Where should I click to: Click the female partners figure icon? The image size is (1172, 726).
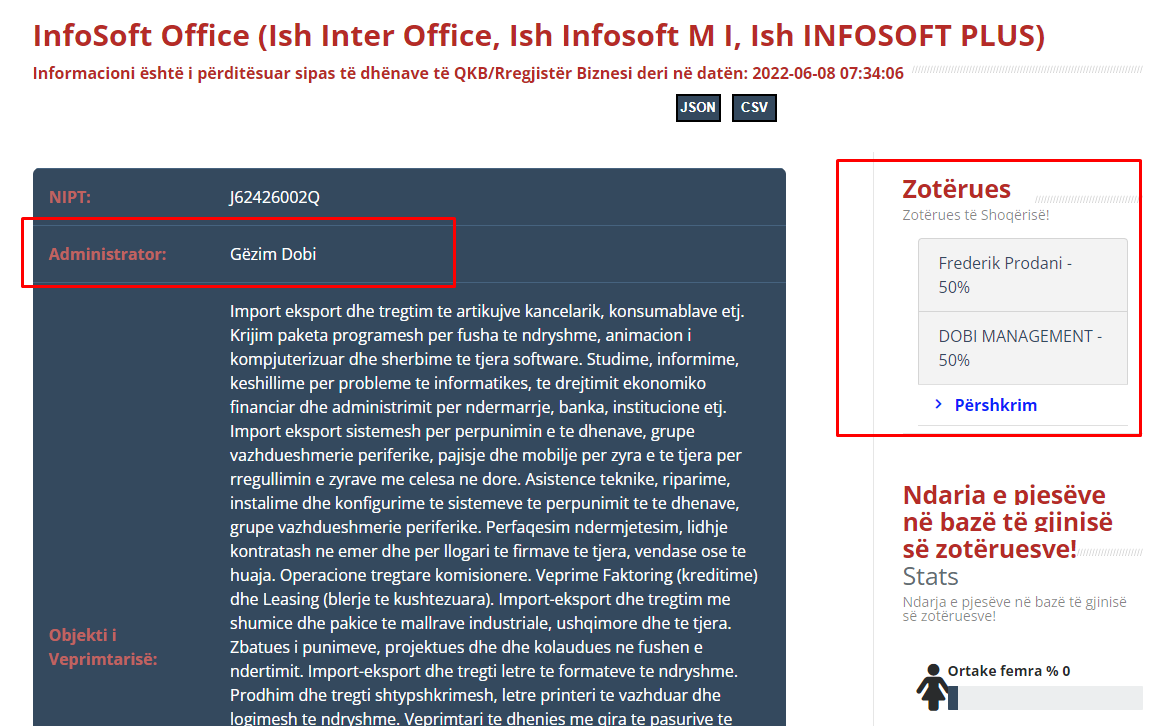click(x=932, y=686)
